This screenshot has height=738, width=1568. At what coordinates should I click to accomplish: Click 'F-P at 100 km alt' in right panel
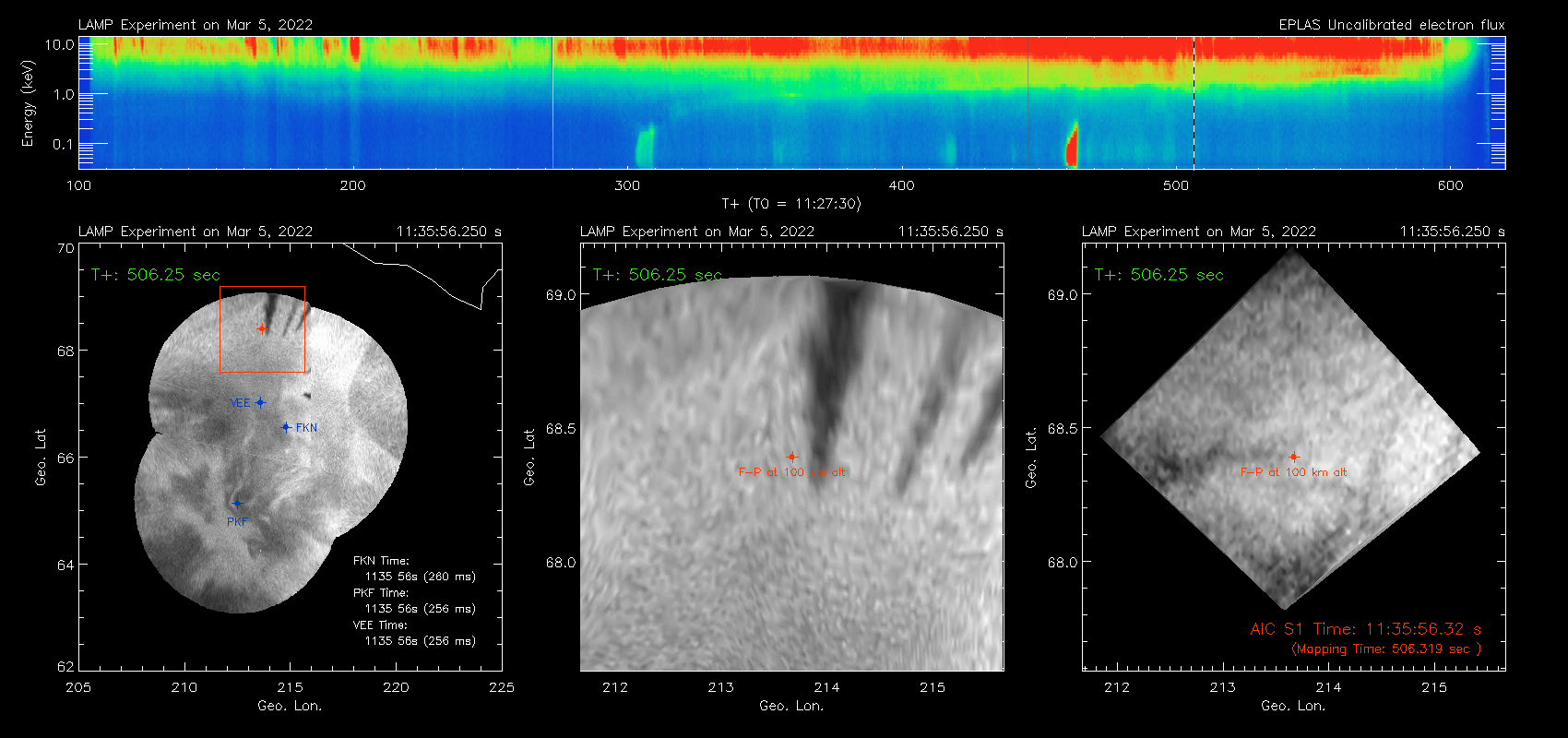(x=1294, y=472)
